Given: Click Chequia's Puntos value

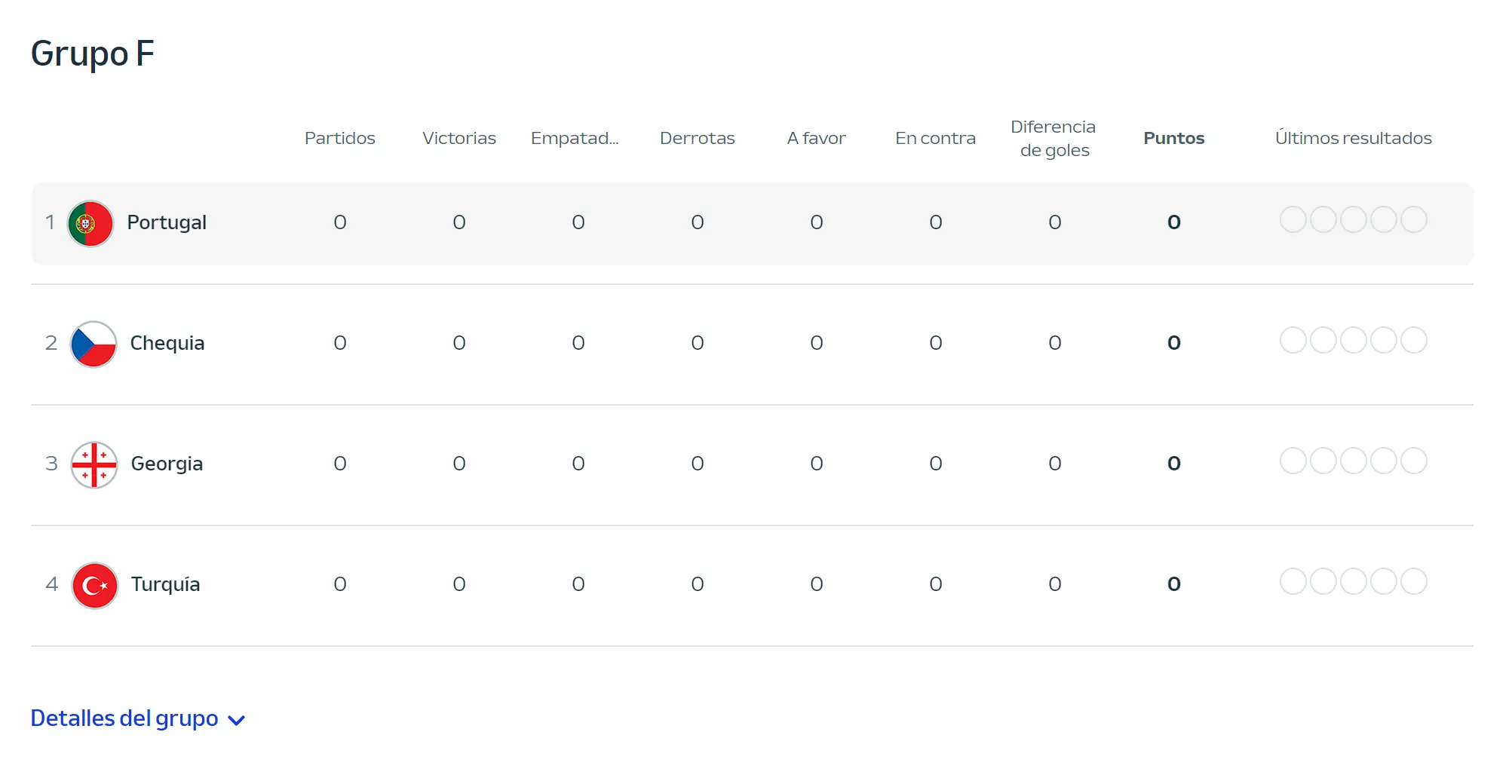Looking at the screenshot, I should click(x=1174, y=343).
